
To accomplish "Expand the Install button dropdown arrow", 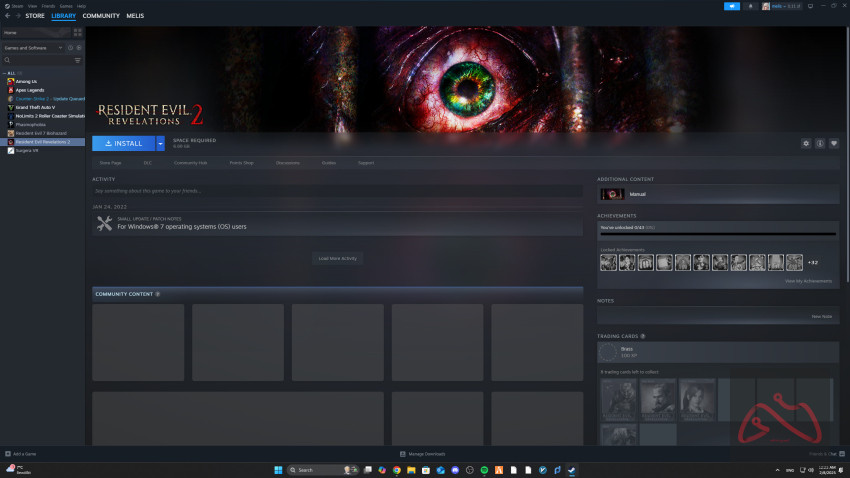I will [x=160, y=143].
